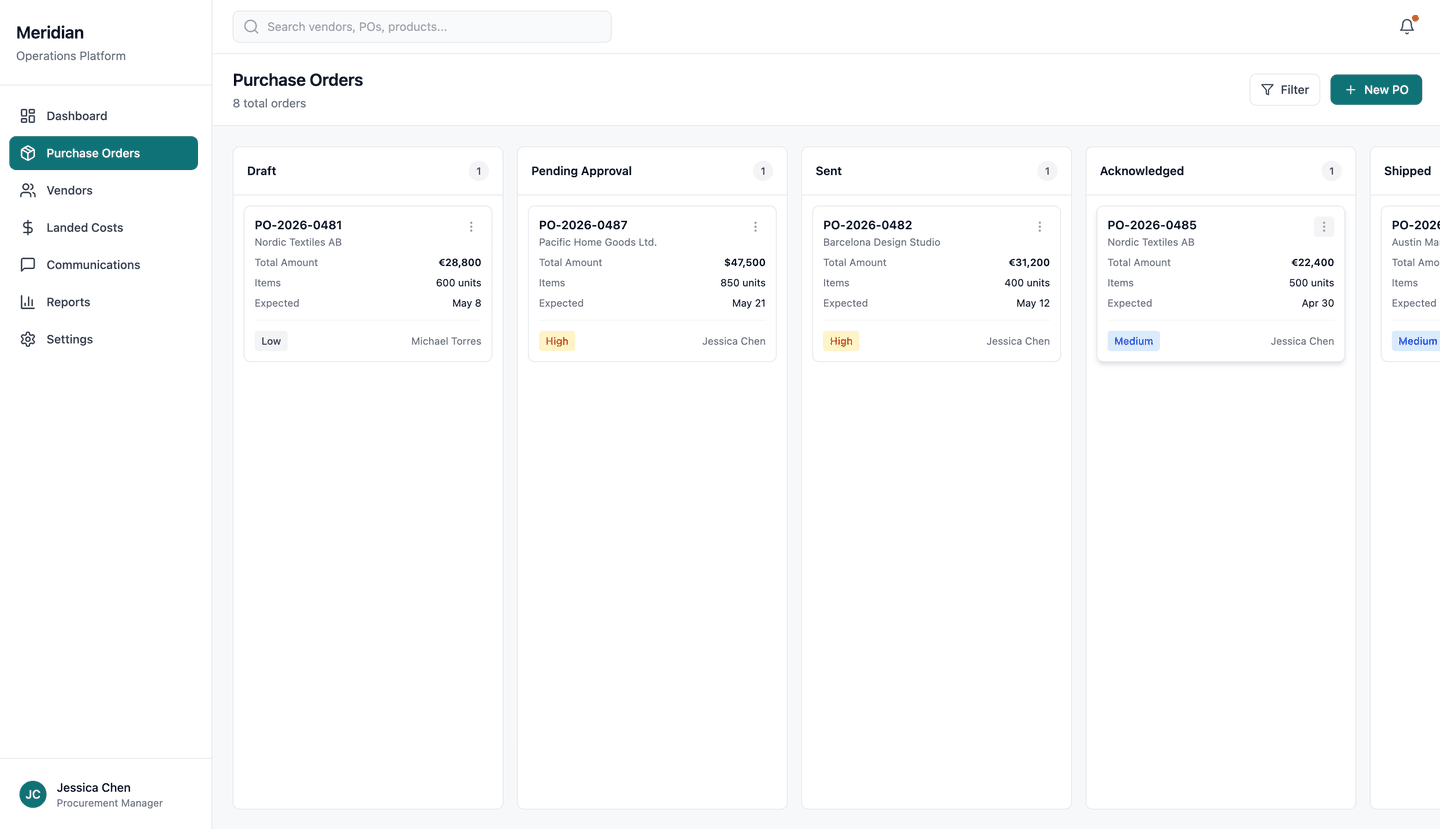Open Landed Costs via the dollar icon

pos(28,227)
